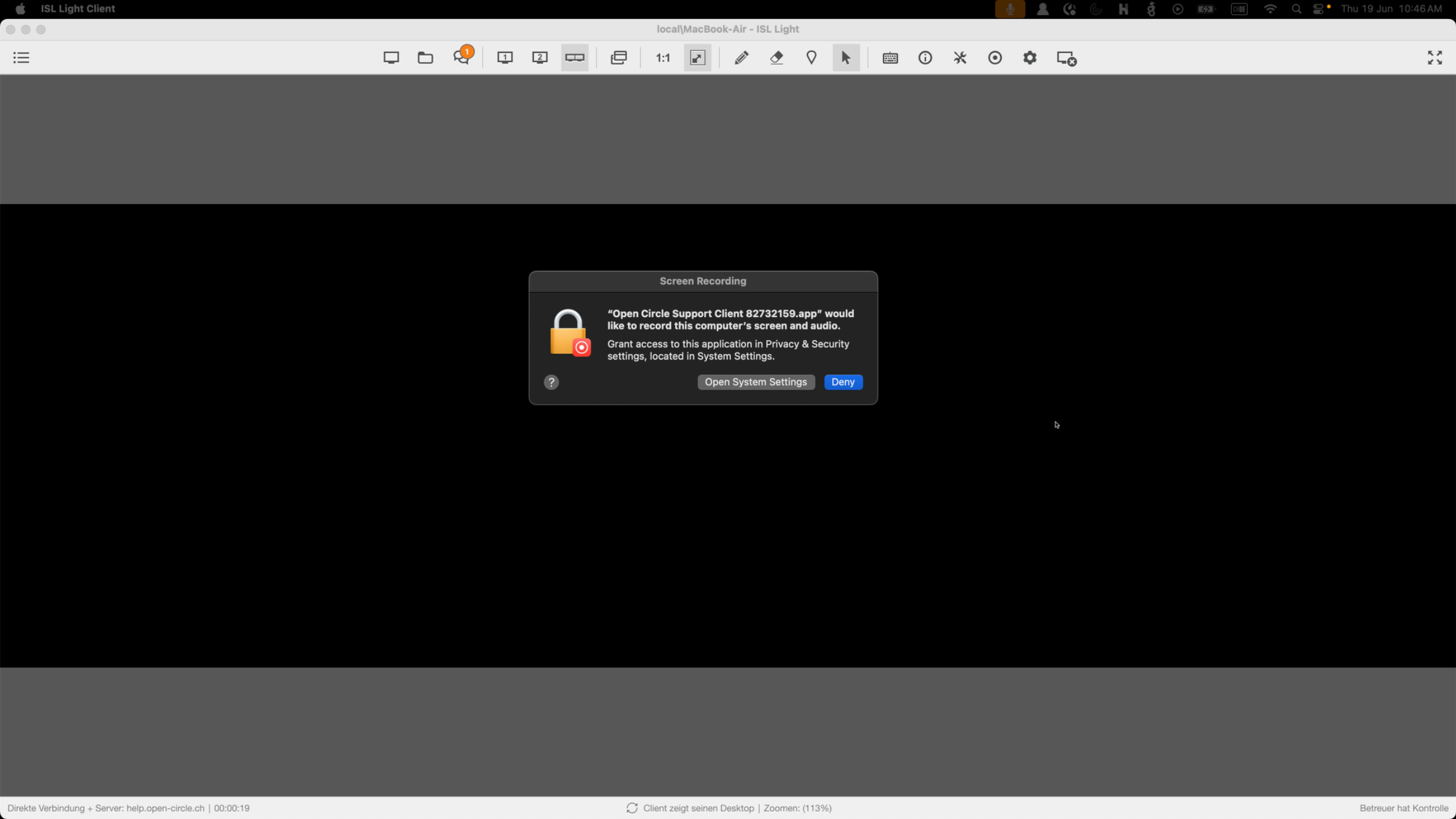Select the eraser tool
This screenshot has width=1456, height=819.
[776, 58]
